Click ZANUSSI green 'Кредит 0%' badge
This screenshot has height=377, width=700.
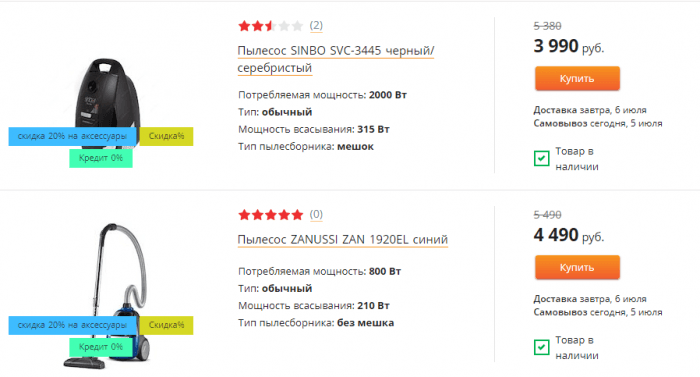101,347
